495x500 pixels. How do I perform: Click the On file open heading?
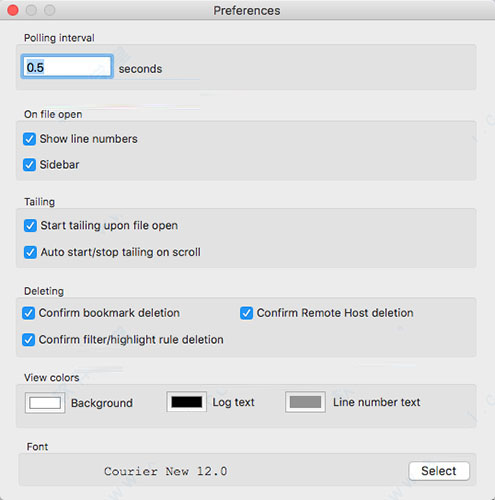point(53,114)
